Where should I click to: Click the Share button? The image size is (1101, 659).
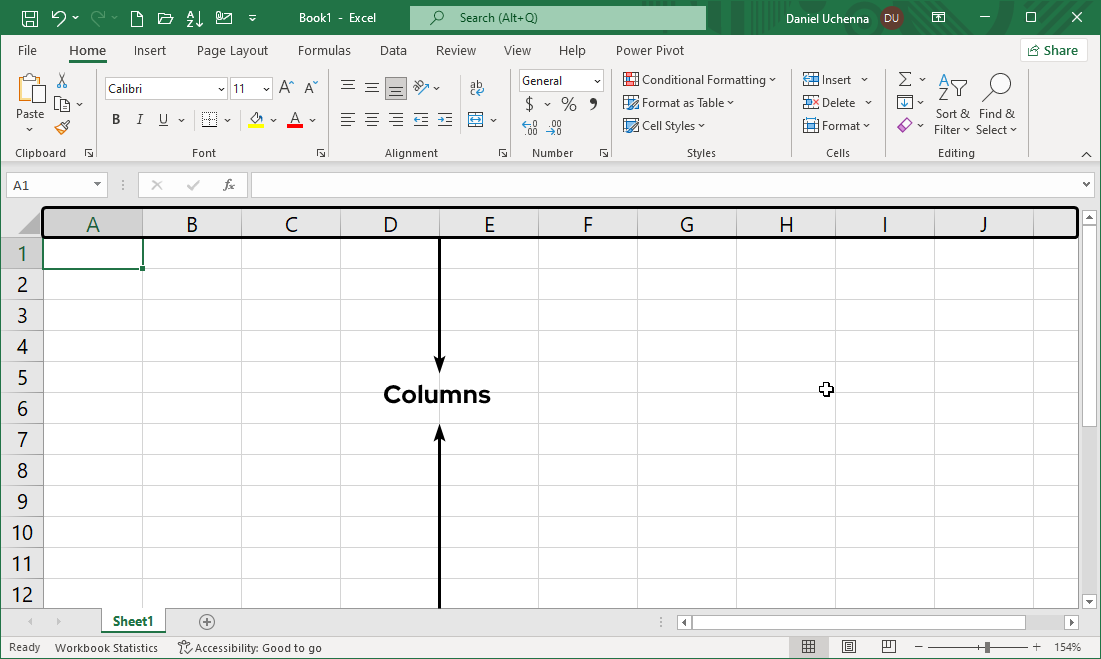tap(1053, 50)
